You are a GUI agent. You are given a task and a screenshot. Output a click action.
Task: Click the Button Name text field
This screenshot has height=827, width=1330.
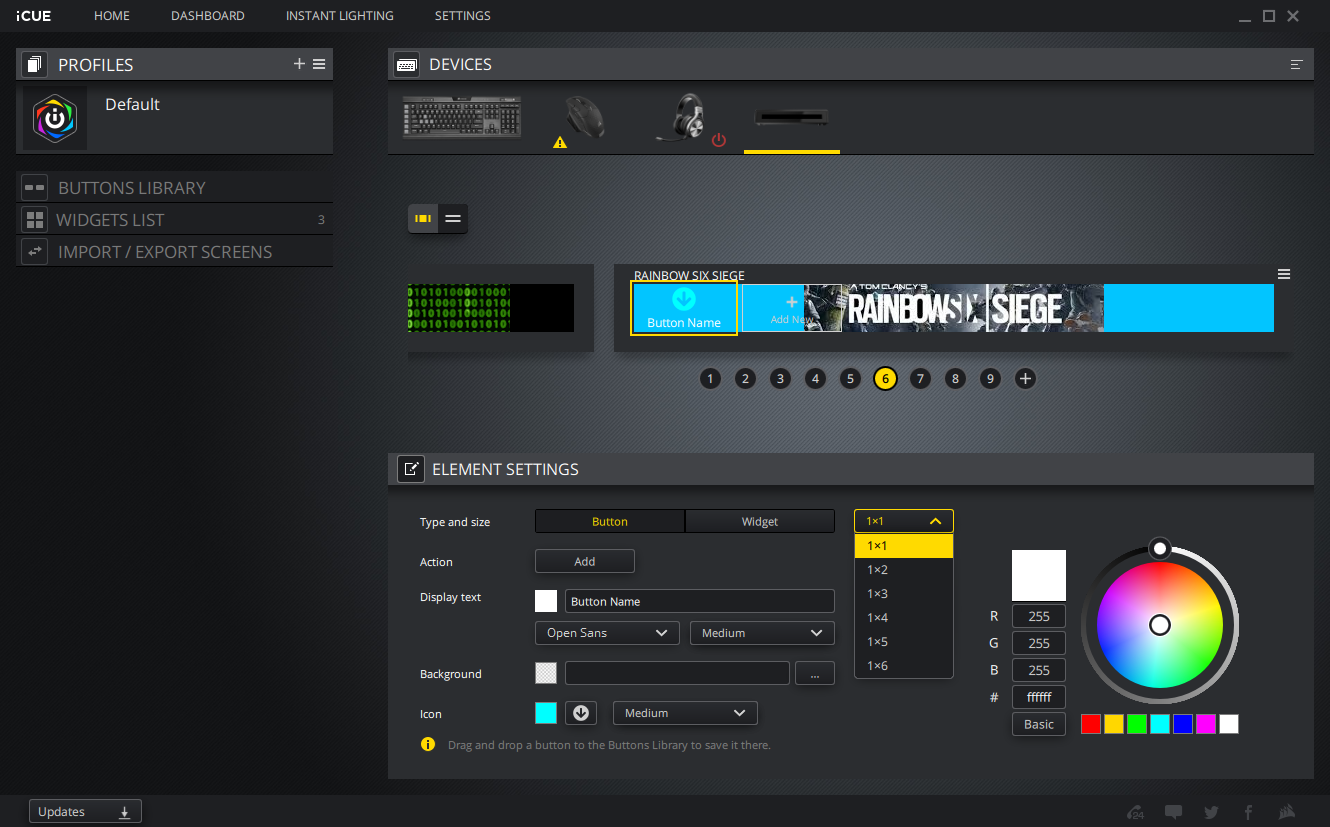700,601
